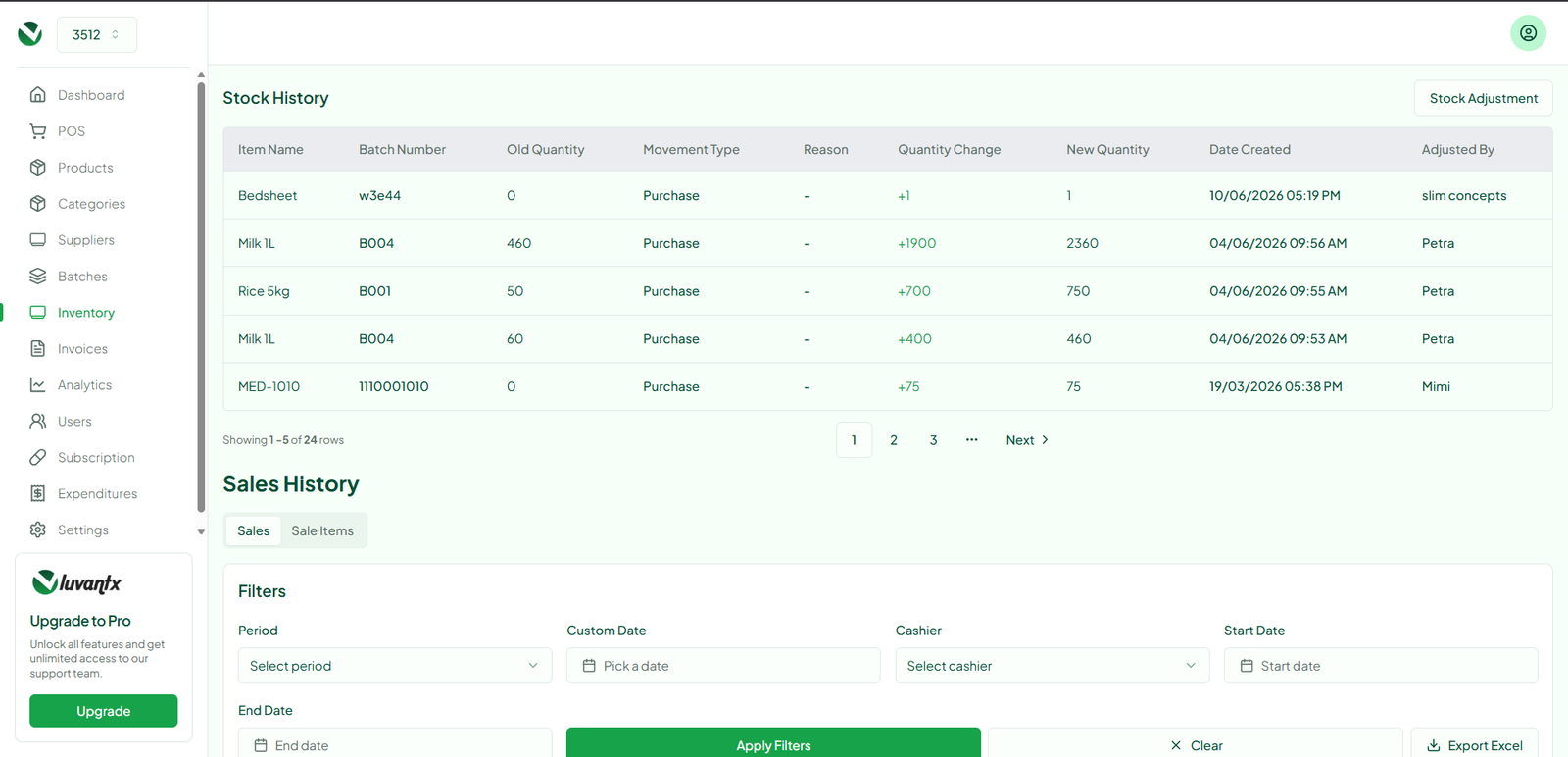The image size is (1568, 757).
Task: Open Analytics in the sidebar
Action: [84, 385]
